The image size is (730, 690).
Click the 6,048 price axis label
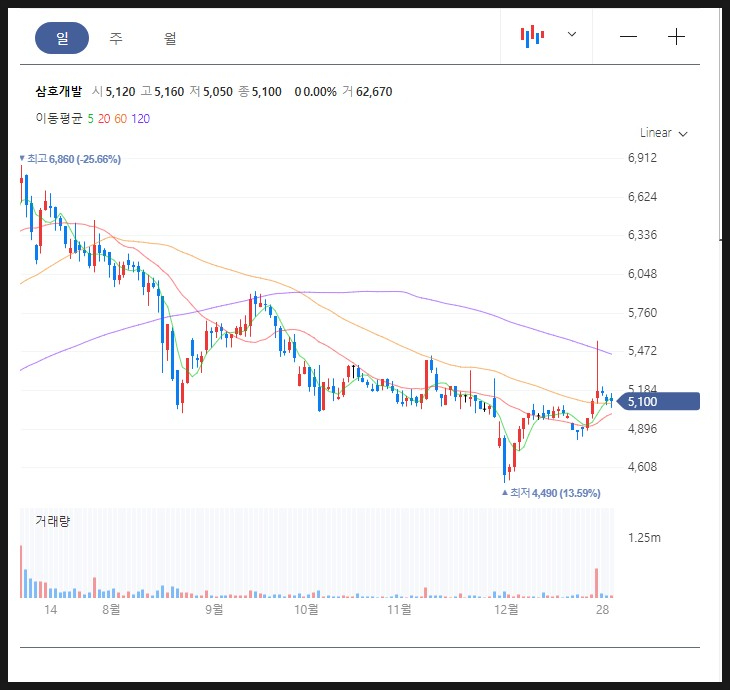[x=642, y=274]
